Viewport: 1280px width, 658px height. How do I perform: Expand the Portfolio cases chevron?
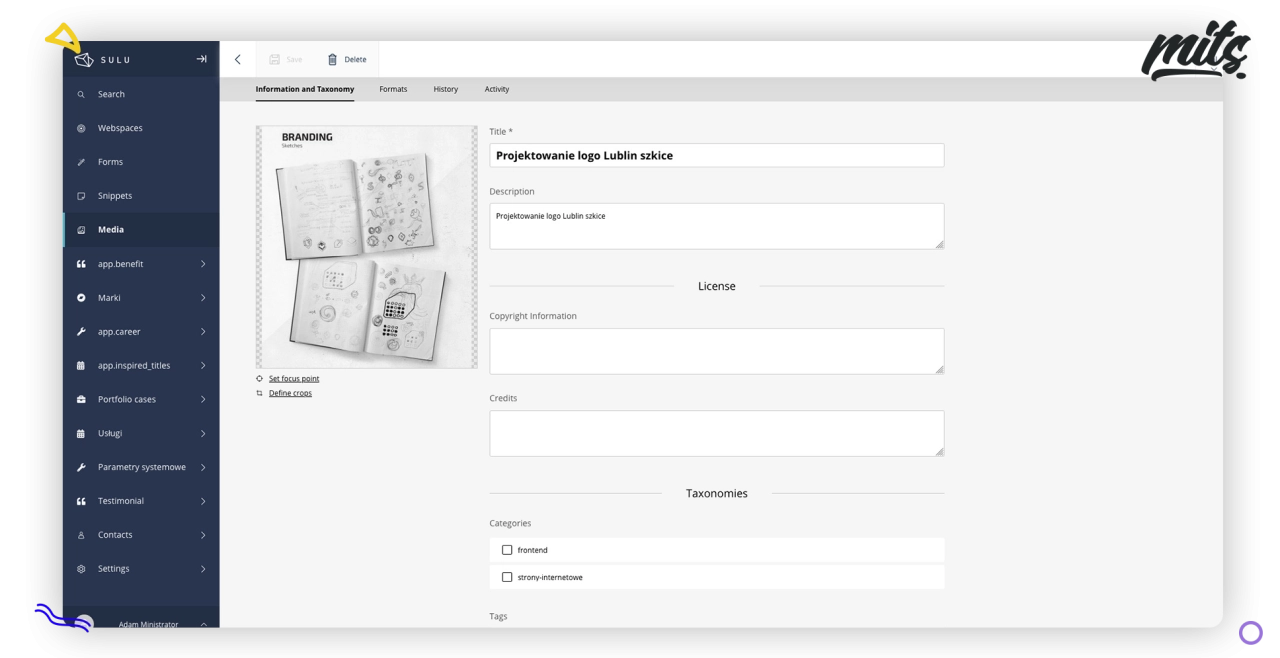pos(203,399)
